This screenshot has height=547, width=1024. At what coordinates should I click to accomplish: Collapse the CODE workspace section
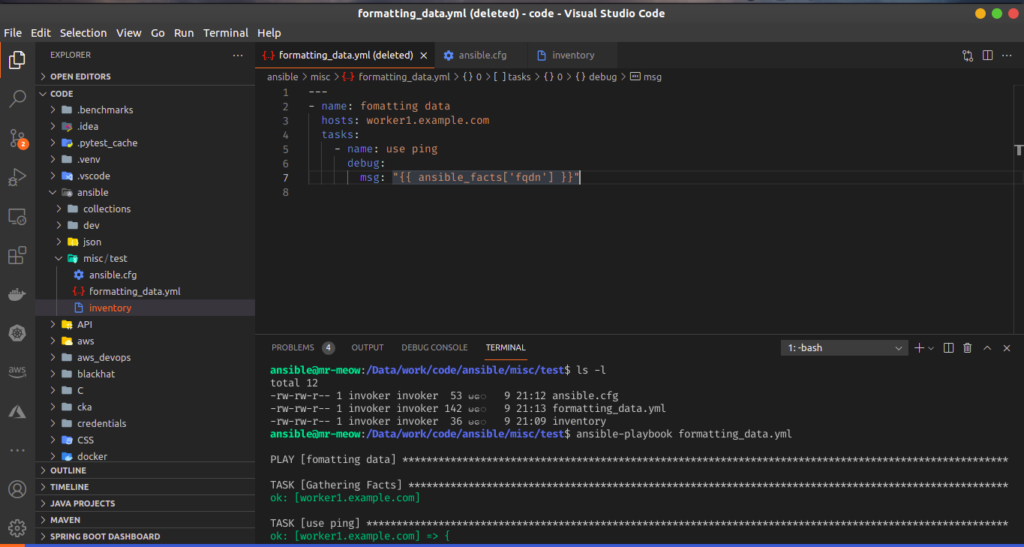[x=145, y=93]
